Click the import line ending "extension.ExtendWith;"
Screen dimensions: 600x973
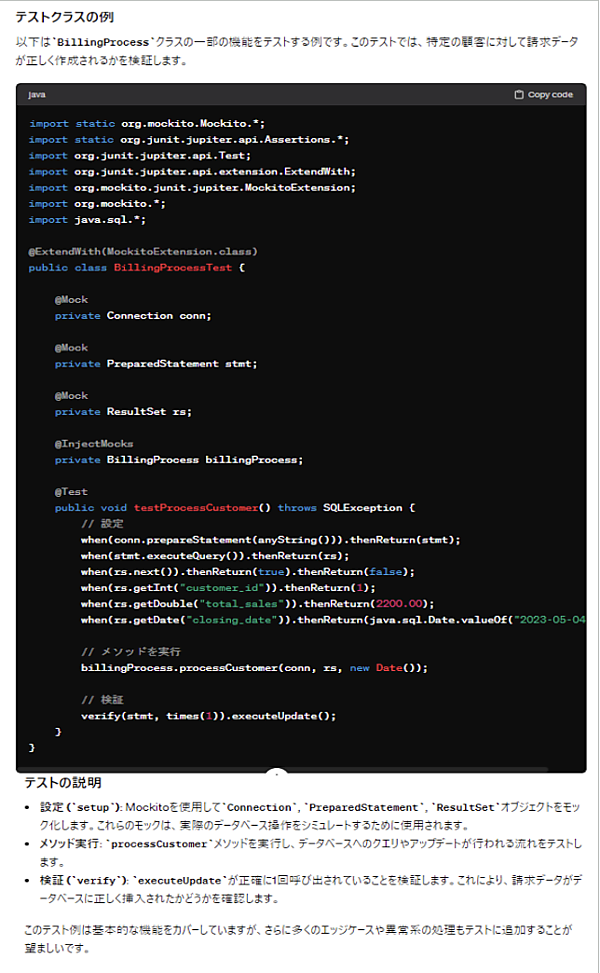(192, 172)
